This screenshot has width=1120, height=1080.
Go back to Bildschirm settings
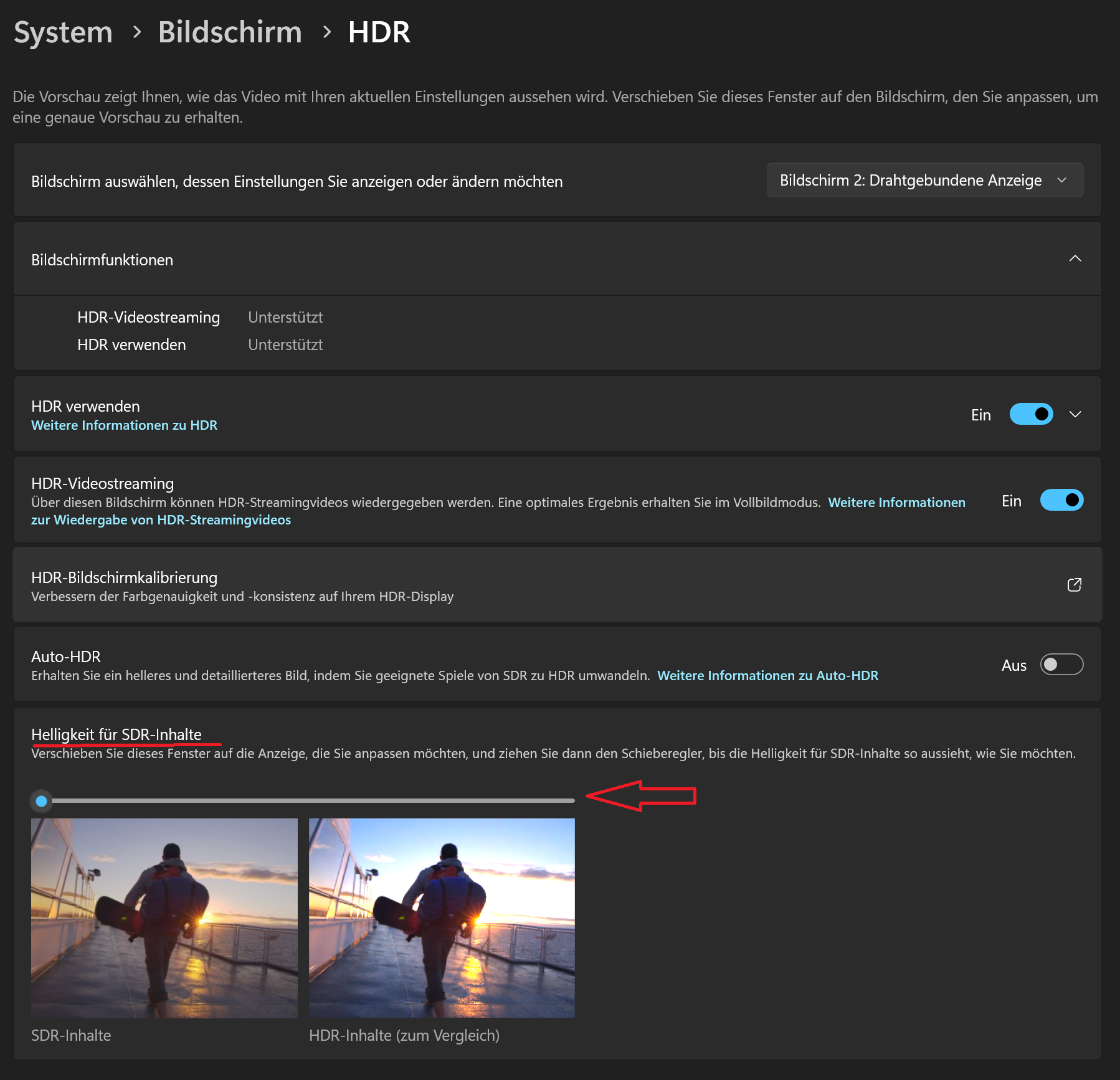coord(230,32)
